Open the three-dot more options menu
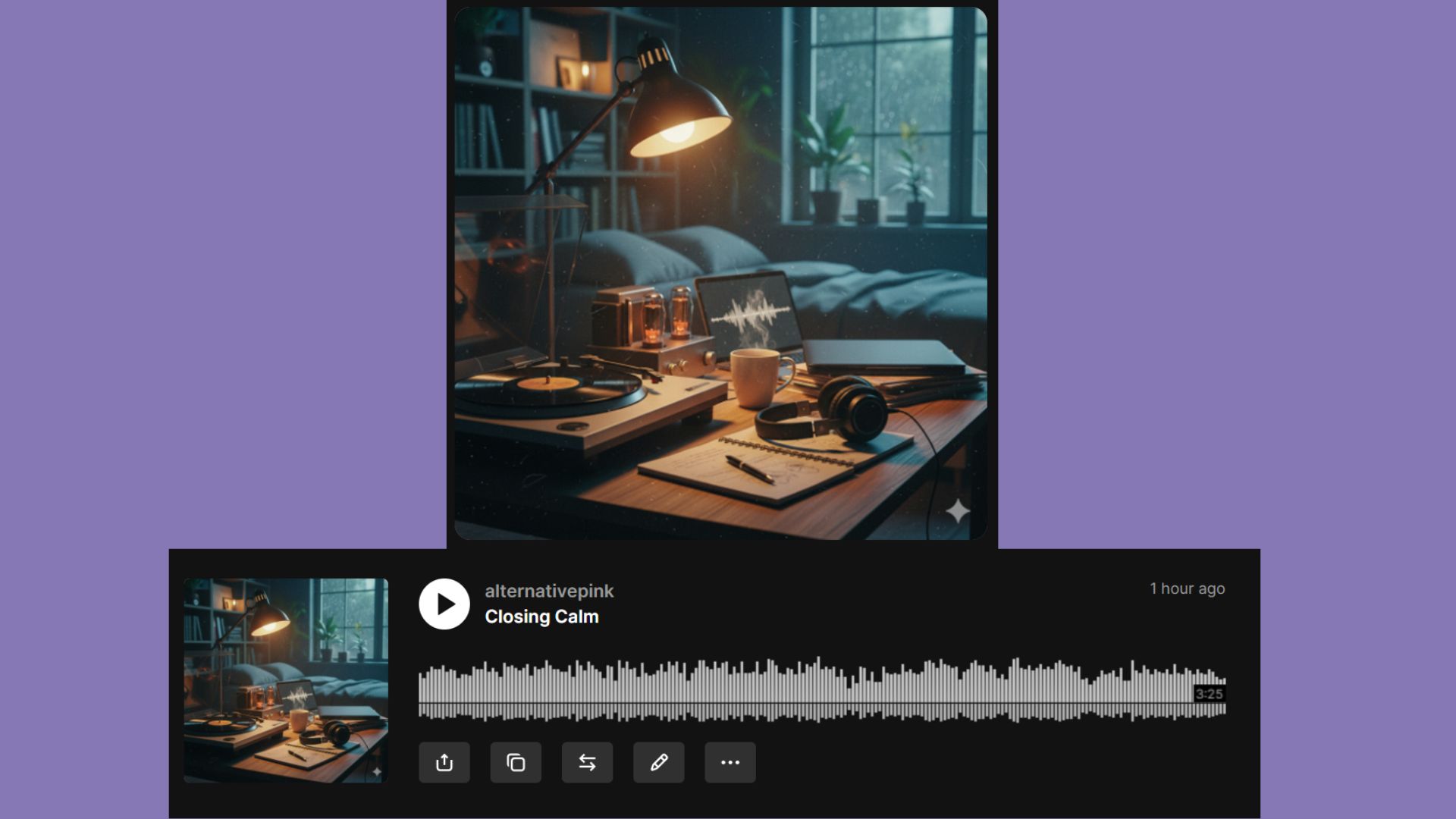The height and width of the screenshot is (819, 1456). click(730, 762)
